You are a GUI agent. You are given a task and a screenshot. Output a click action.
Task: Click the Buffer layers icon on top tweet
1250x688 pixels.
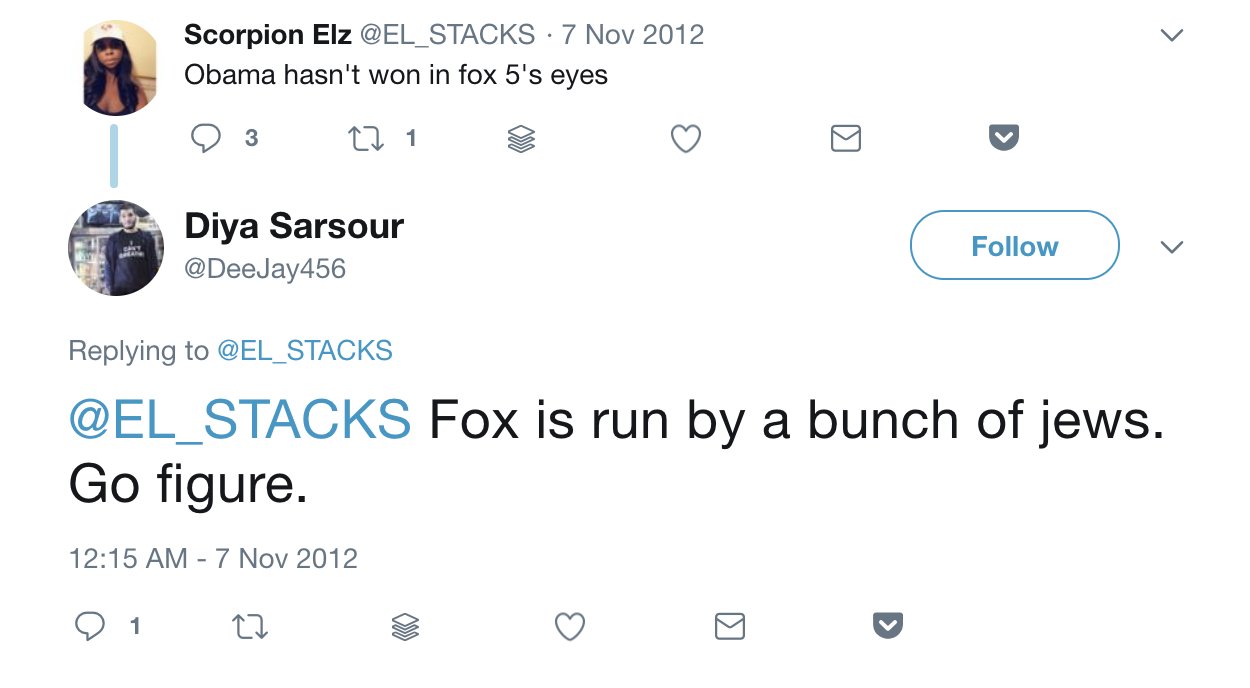click(521, 139)
